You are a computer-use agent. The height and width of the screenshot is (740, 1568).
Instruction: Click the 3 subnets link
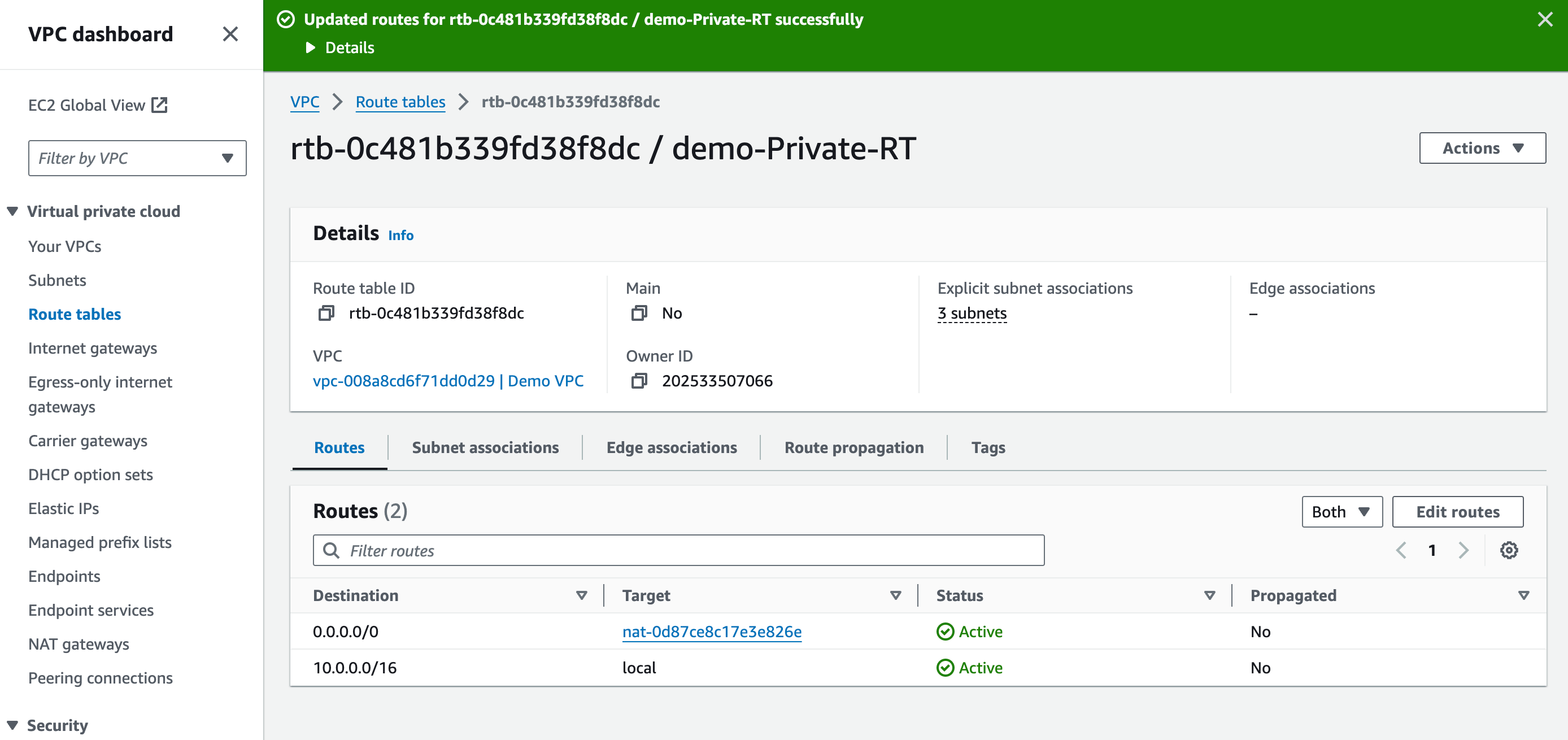tap(972, 314)
